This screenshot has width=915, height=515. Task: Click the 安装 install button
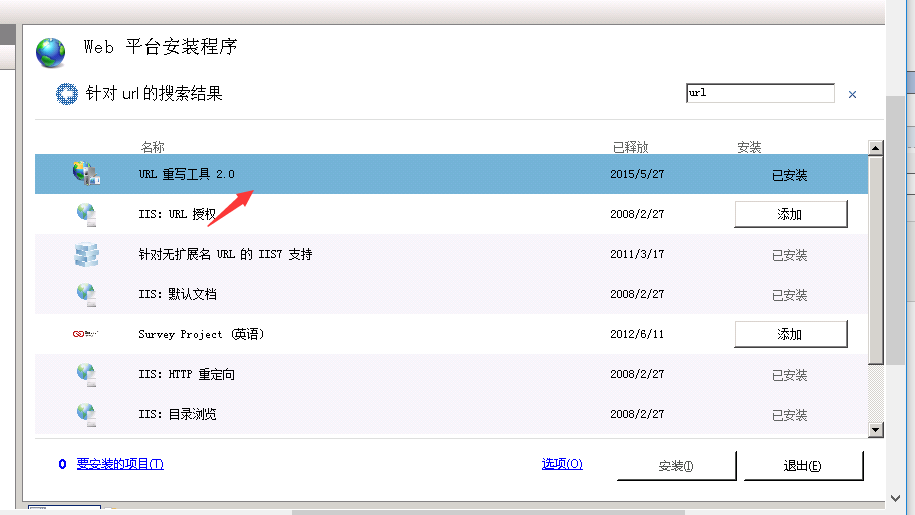(x=676, y=465)
